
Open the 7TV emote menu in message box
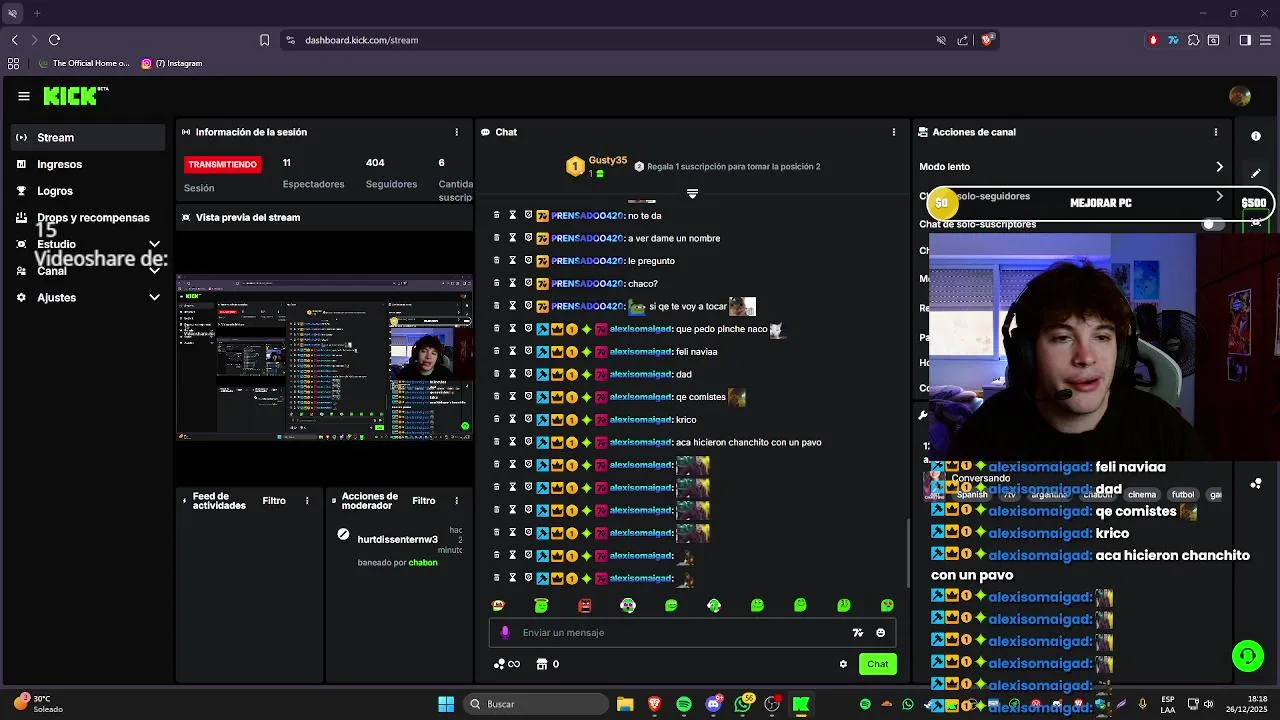click(858, 632)
